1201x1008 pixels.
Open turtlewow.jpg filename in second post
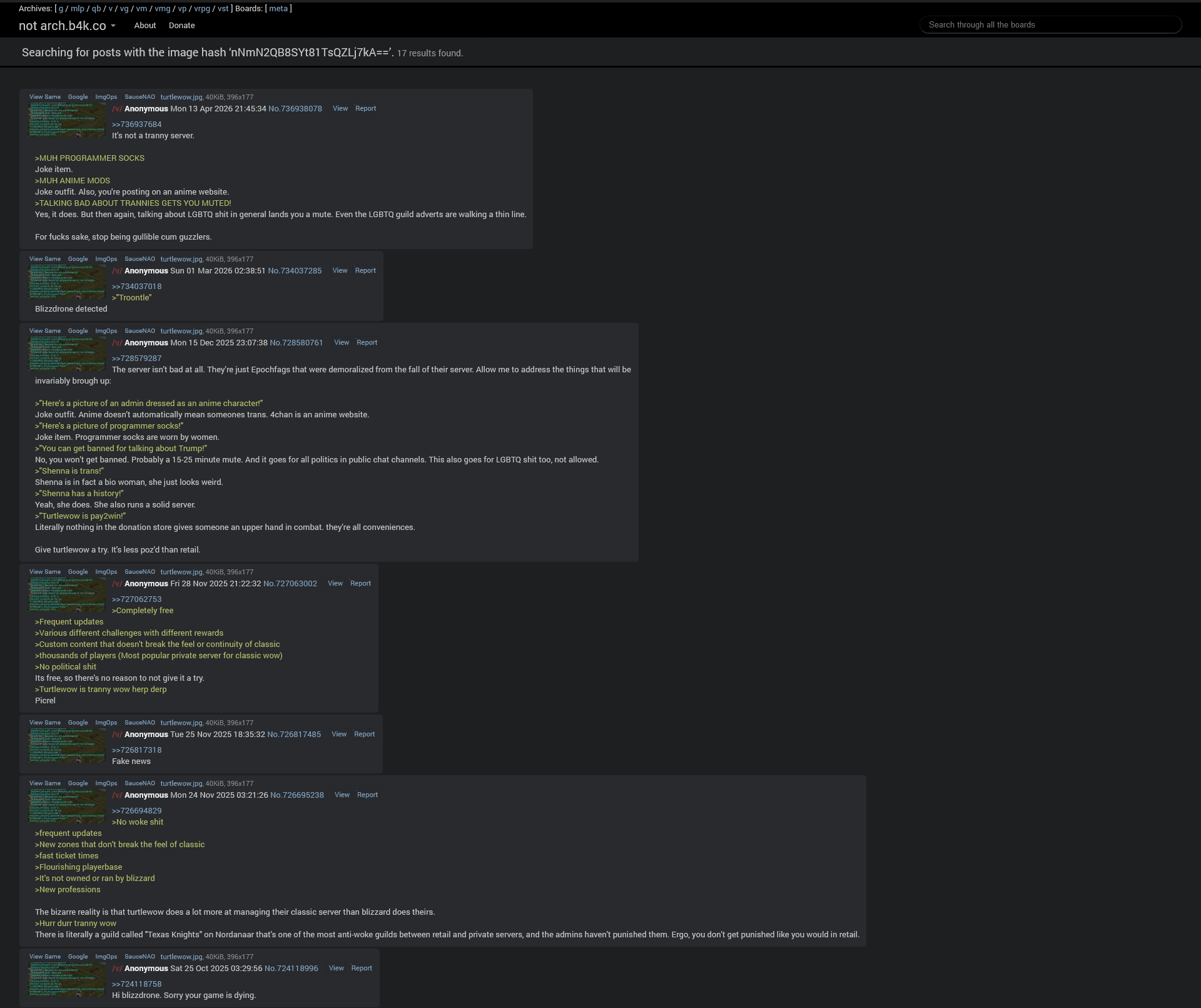[181, 259]
